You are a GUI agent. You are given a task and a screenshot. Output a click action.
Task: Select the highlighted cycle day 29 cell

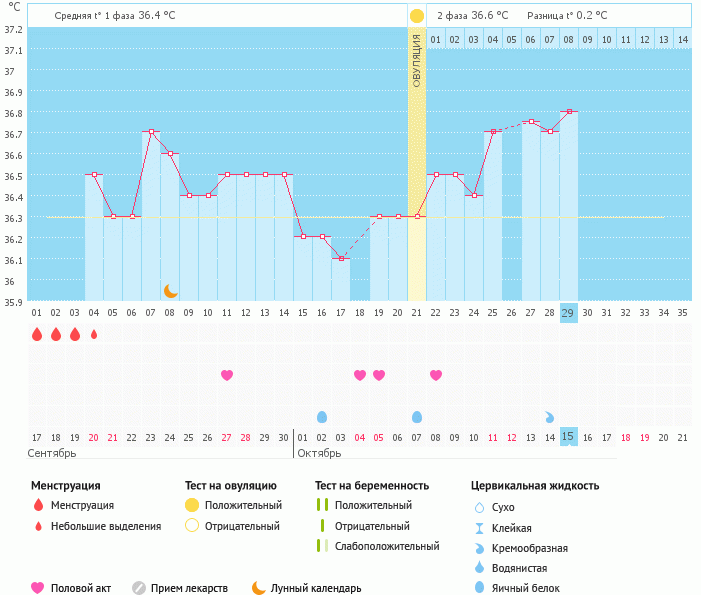pos(568,312)
